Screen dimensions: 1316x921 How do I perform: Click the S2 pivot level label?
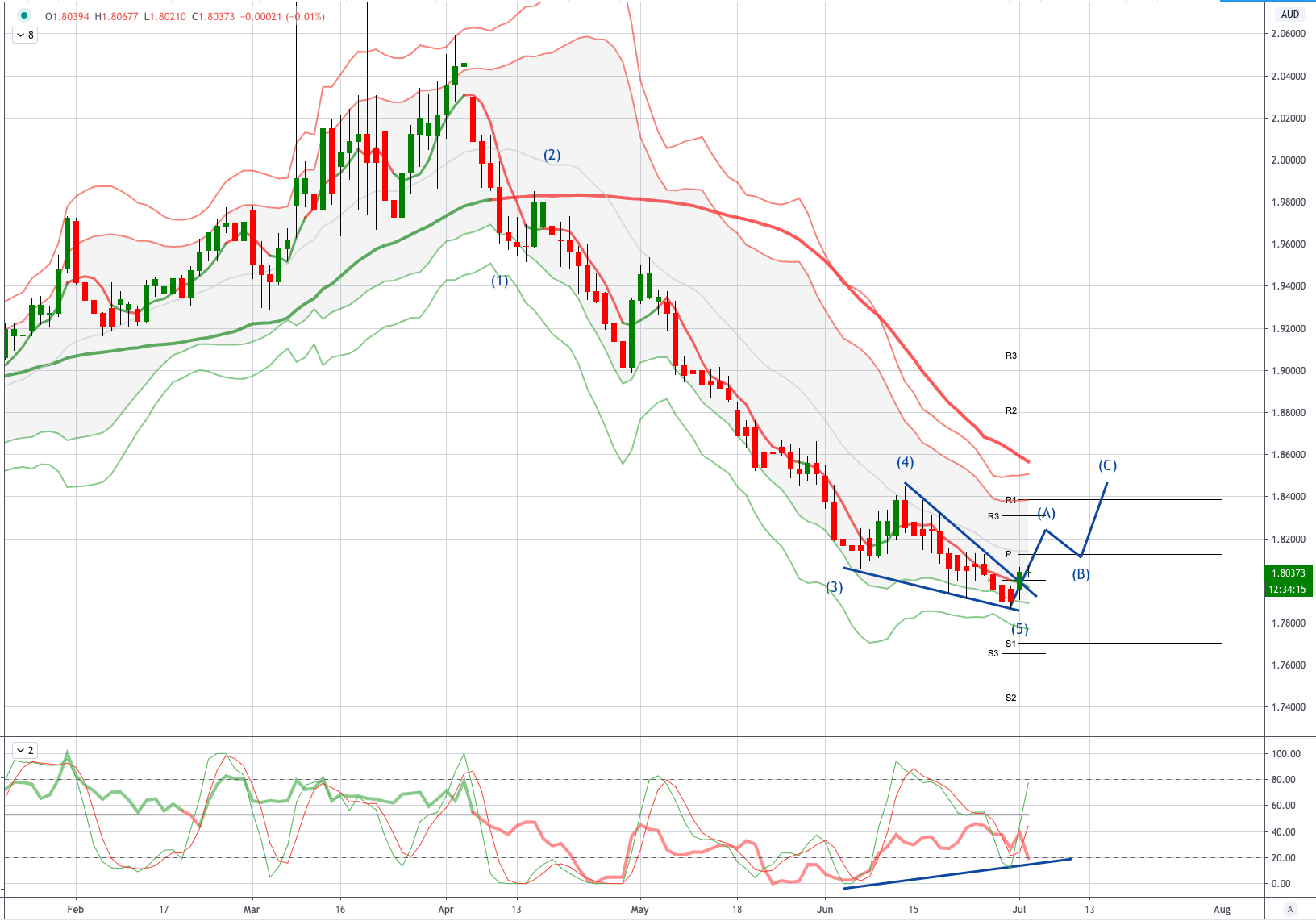pos(1011,698)
